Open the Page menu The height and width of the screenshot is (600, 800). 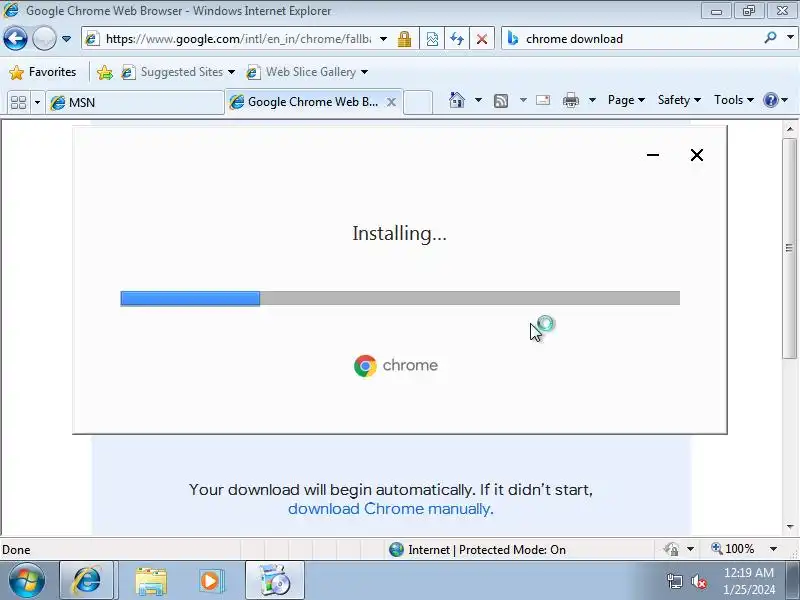pos(626,100)
